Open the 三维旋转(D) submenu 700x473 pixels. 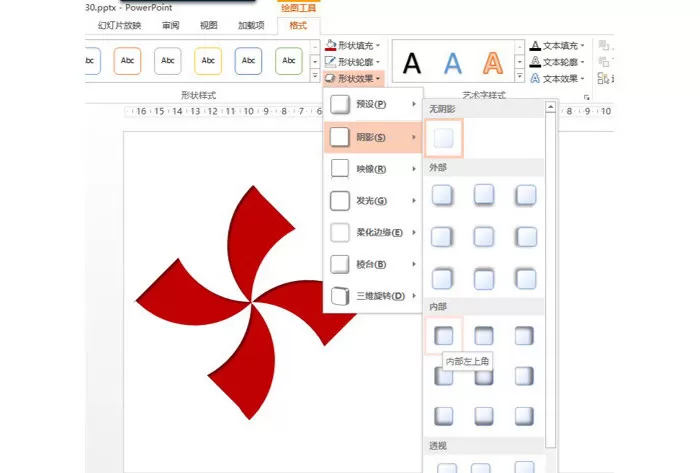coord(373,296)
